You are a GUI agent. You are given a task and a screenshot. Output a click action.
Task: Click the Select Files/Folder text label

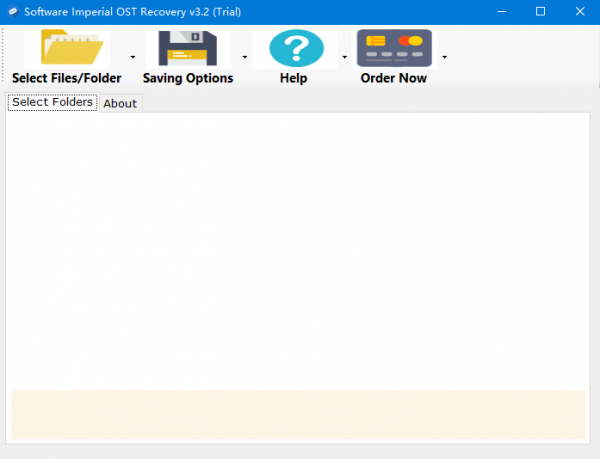coord(67,78)
